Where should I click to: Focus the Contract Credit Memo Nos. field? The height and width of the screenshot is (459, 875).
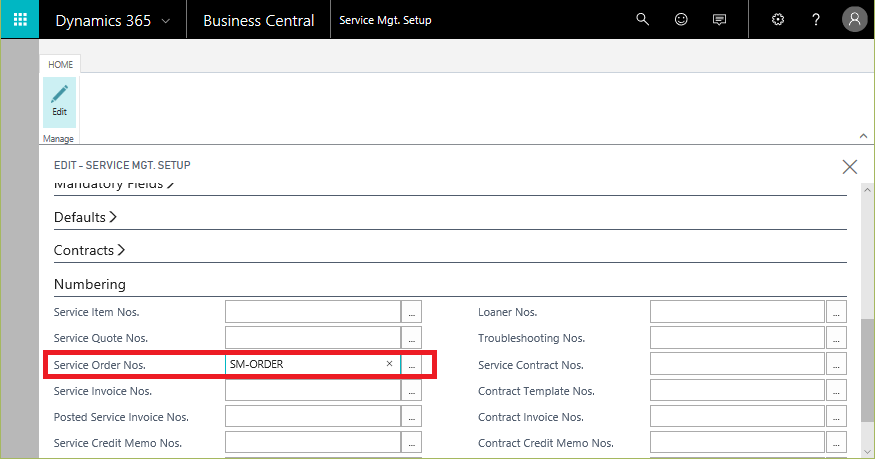tap(737, 443)
